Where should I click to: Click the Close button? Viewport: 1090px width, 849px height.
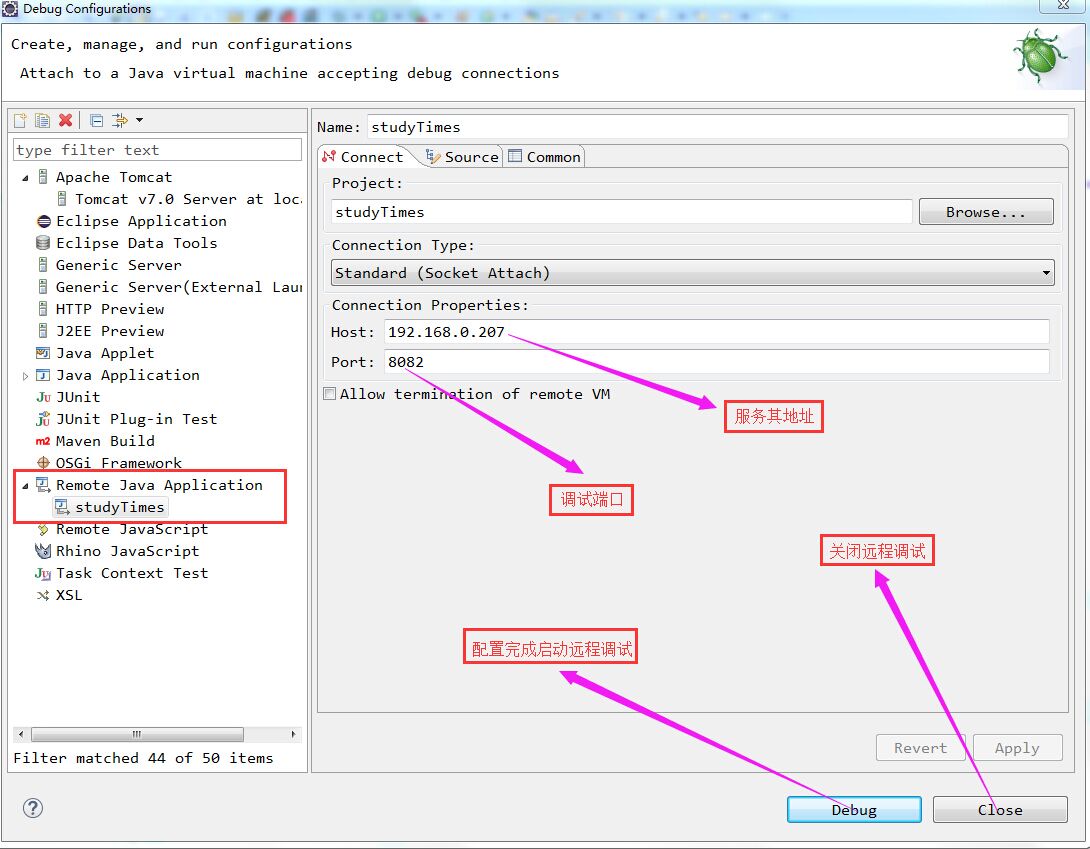click(x=1000, y=810)
